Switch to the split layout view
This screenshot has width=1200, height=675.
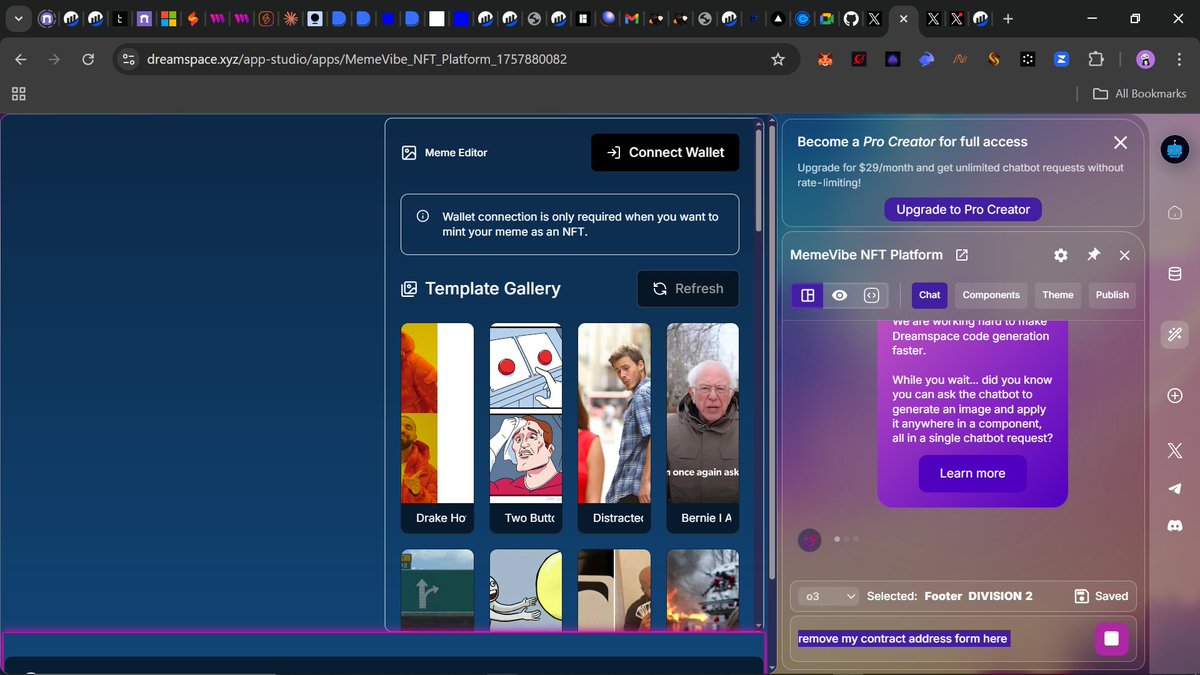pyautogui.click(x=808, y=295)
